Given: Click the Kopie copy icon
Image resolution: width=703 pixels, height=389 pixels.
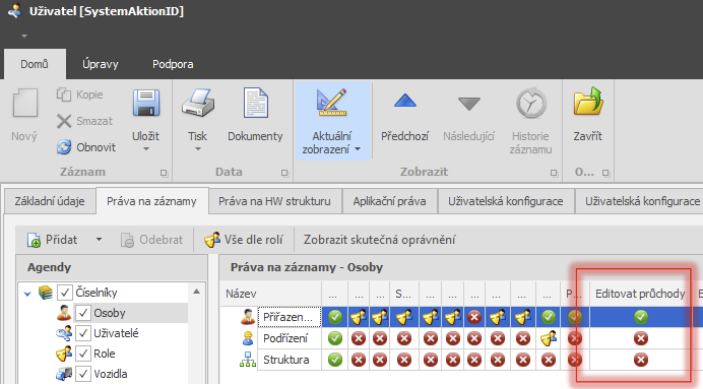Looking at the screenshot, I should (x=64, y=95).
